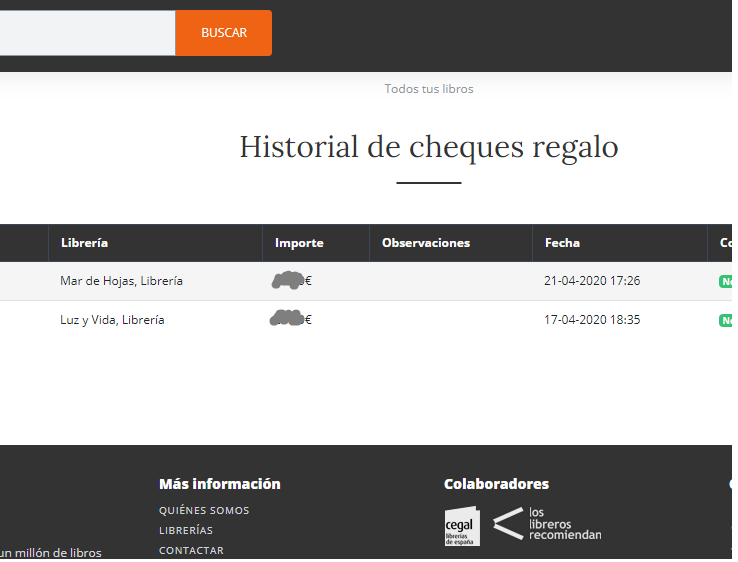Open Todos tus libros link
The height and width of the screenshot is (562, 738).
(429, 89)
